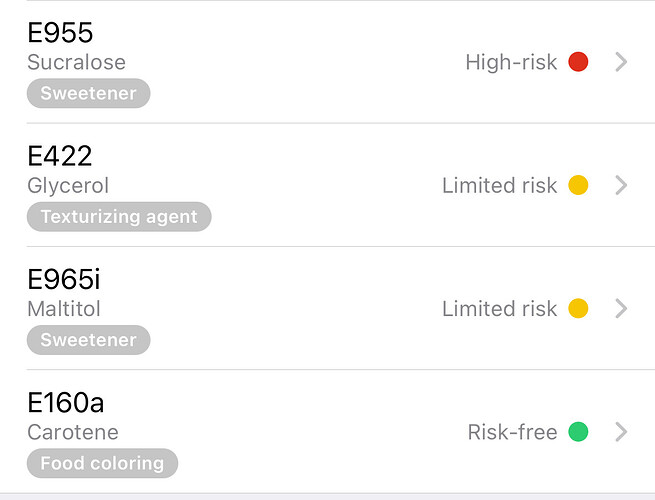655x500 pixels.
Task: Tap the yellow risk dot beside Glycerol
Action: tap(578, 185)
